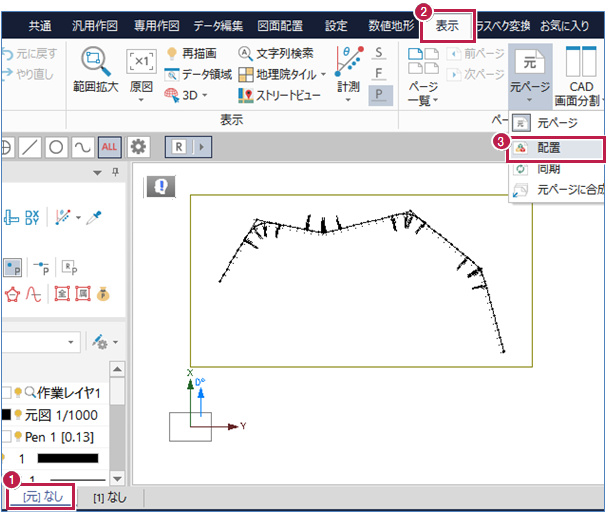Toggle the 作業レイヤ1 checkbox
Viewport: 608px width, 512px height.
tap(6, 393)
